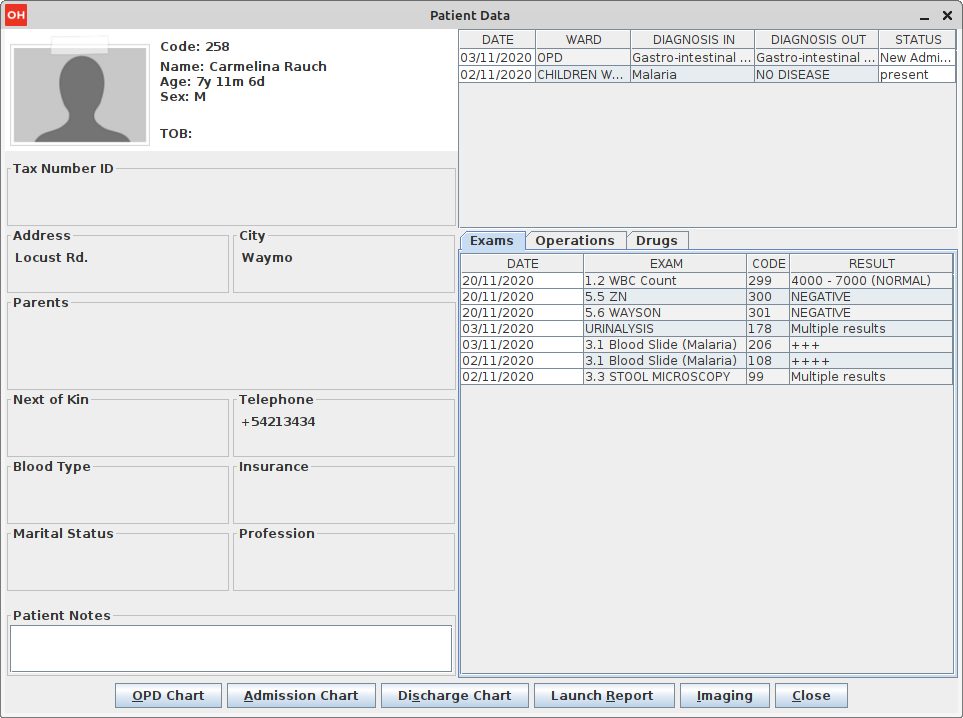Open the Imaging view

pos(724,696)
